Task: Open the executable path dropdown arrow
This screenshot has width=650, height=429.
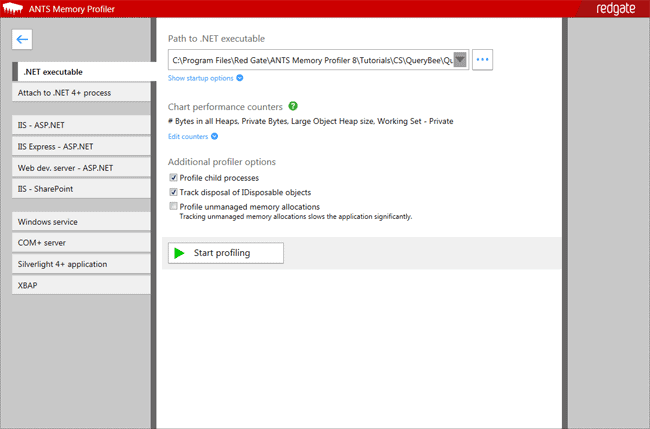Action: coord(460,60)
